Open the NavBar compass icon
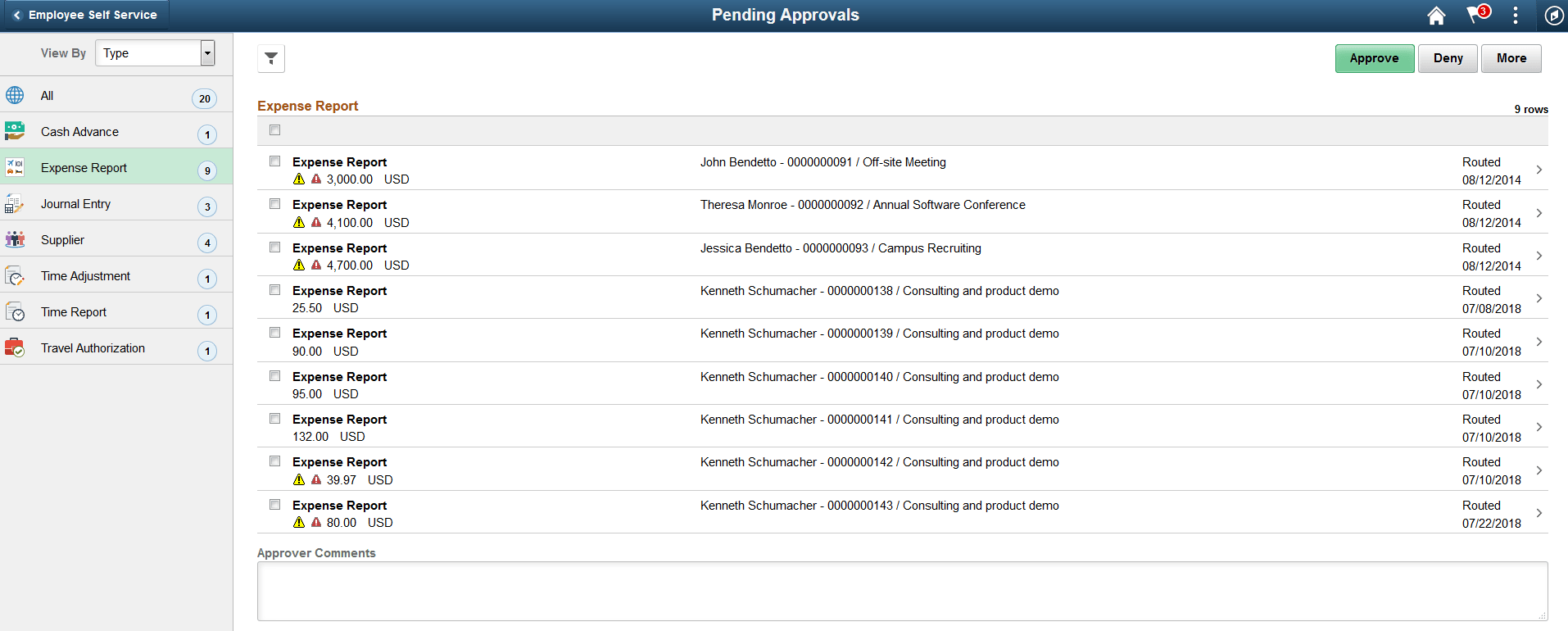 click(x=1553, y=15)
